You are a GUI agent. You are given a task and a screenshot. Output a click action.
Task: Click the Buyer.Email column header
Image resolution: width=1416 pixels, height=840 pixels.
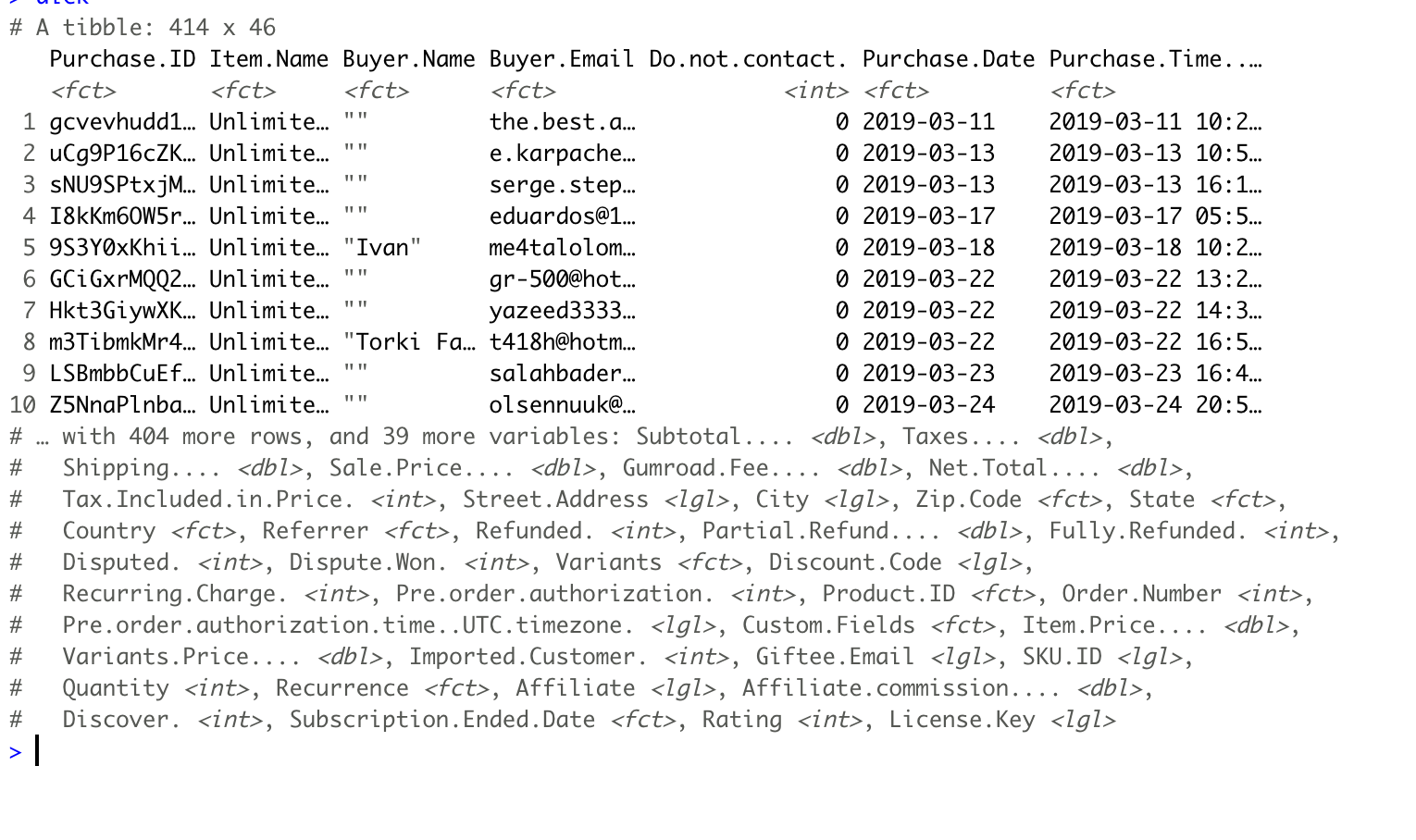[x=562, y=59]
